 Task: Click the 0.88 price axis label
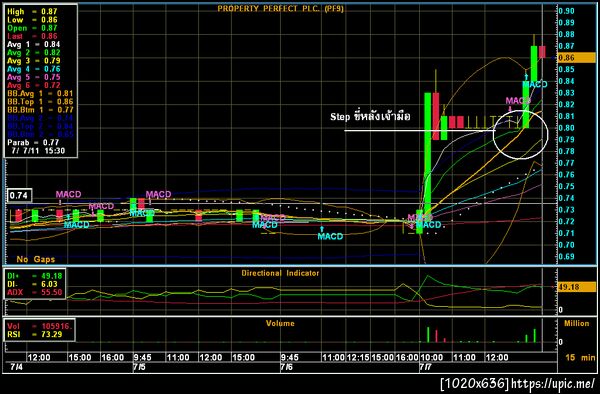[x=566, y=34]
